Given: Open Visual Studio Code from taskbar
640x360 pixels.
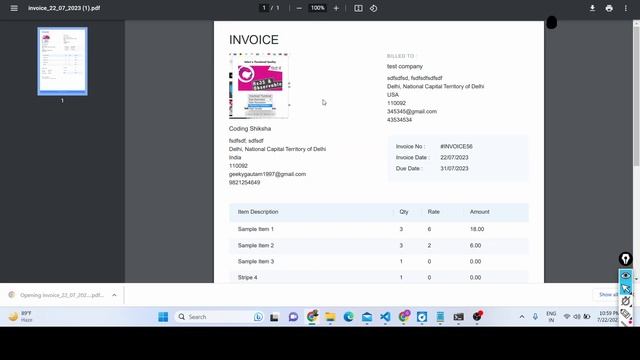Looking at the screenshot, I should pyautogui.click(x=385, y=317).
